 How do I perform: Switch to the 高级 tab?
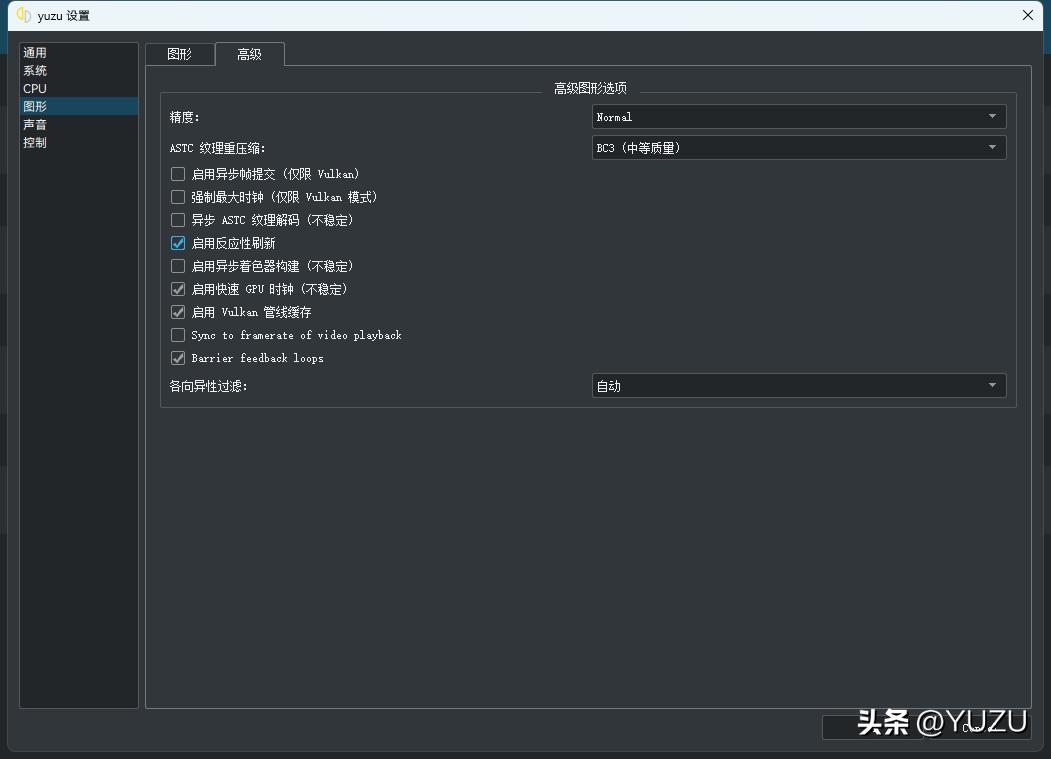coord(249,54)
